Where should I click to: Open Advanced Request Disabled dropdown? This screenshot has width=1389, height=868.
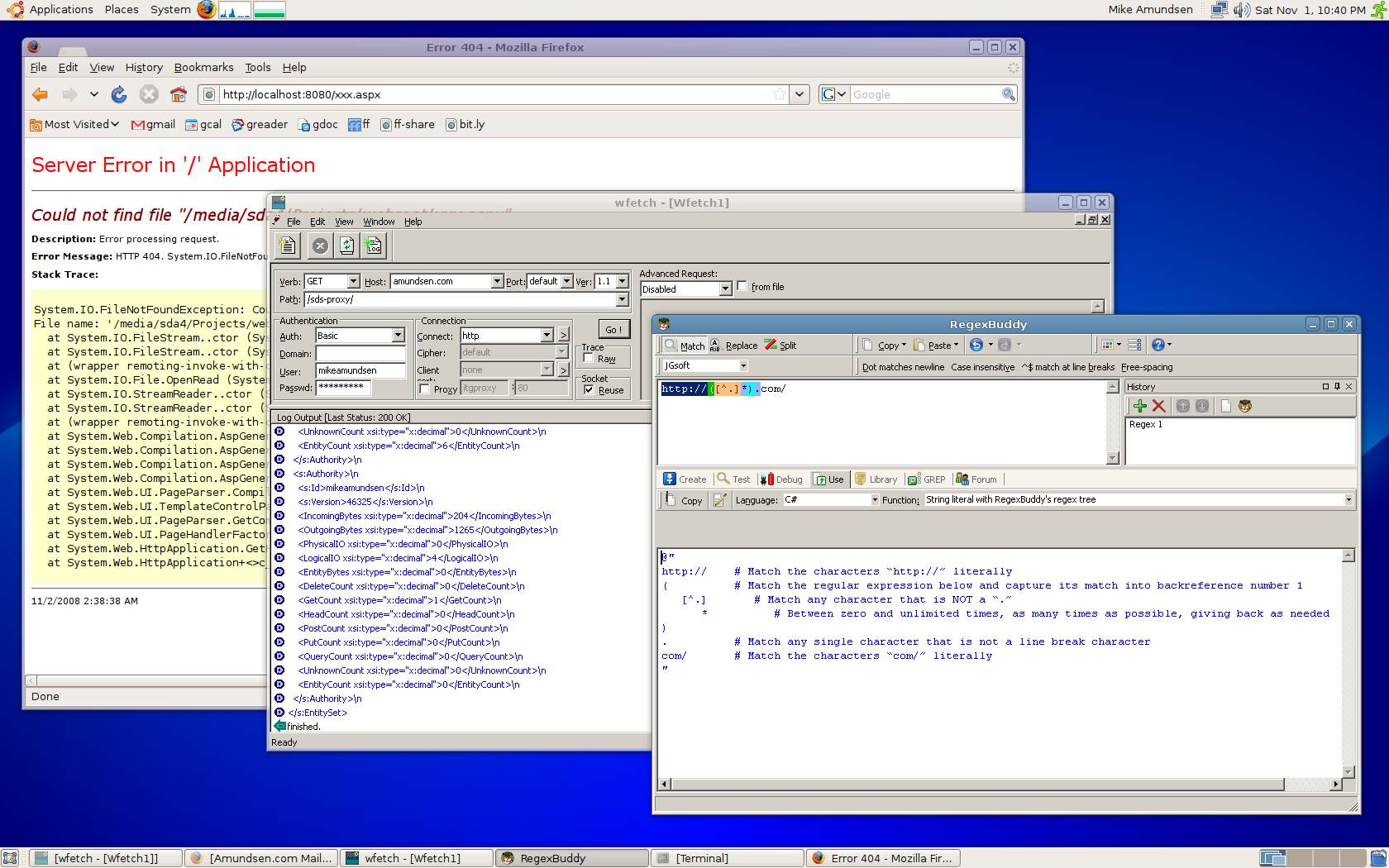(x=725, y=289)
